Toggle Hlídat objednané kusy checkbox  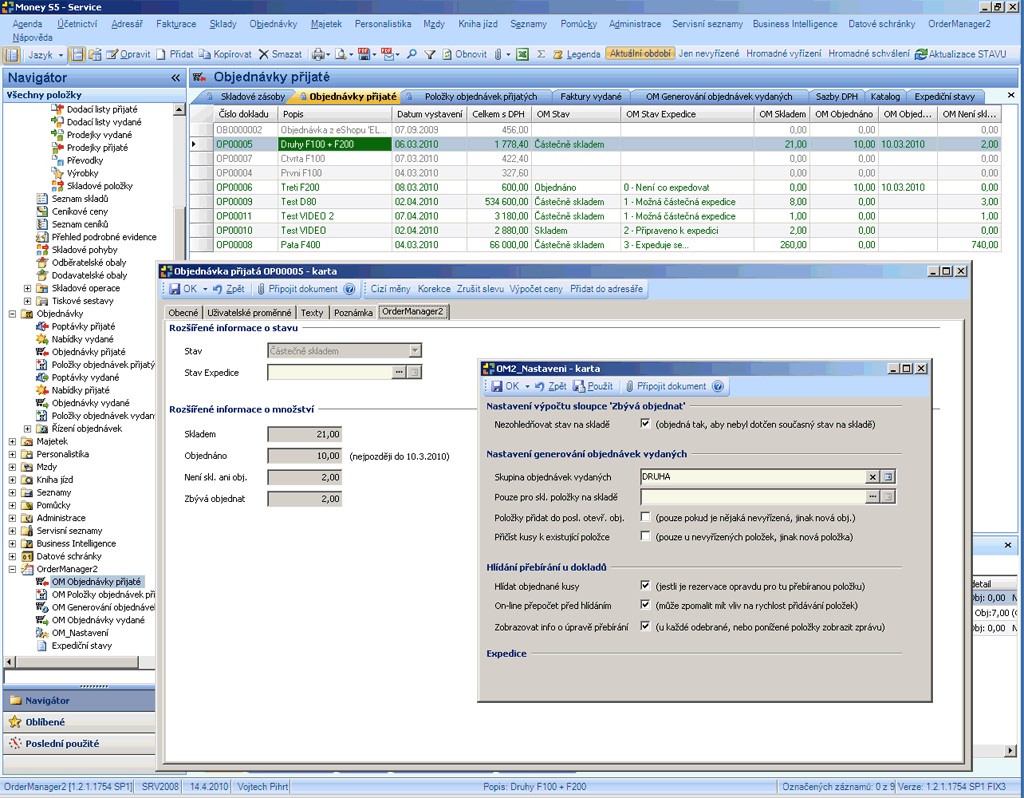tap(645, 586)
